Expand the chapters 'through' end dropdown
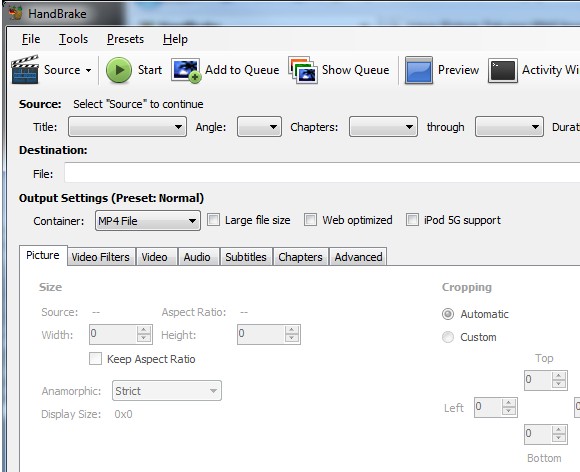580x472 pixels. point(509,127)
